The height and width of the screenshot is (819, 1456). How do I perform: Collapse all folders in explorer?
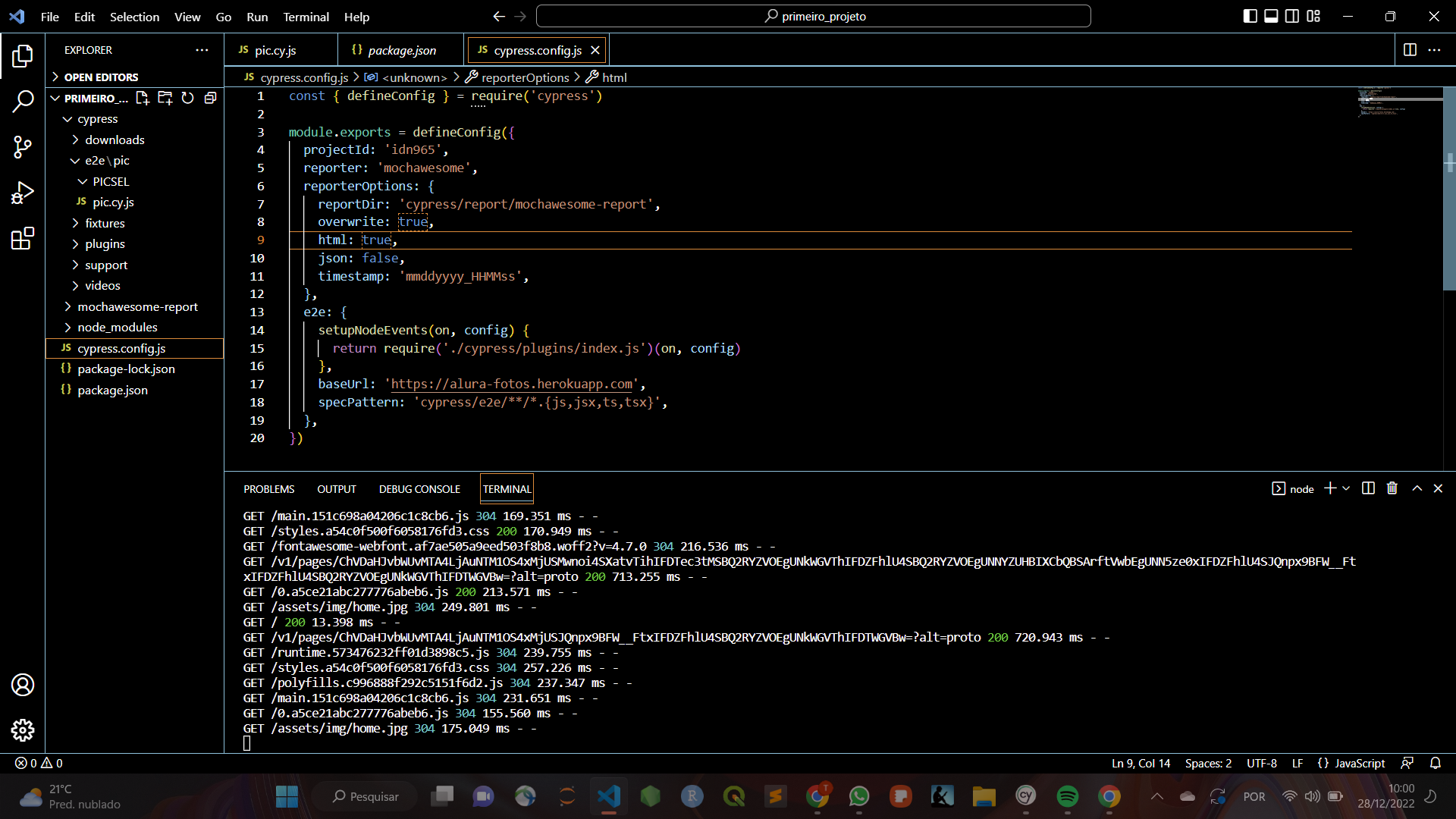click(211, 98)
